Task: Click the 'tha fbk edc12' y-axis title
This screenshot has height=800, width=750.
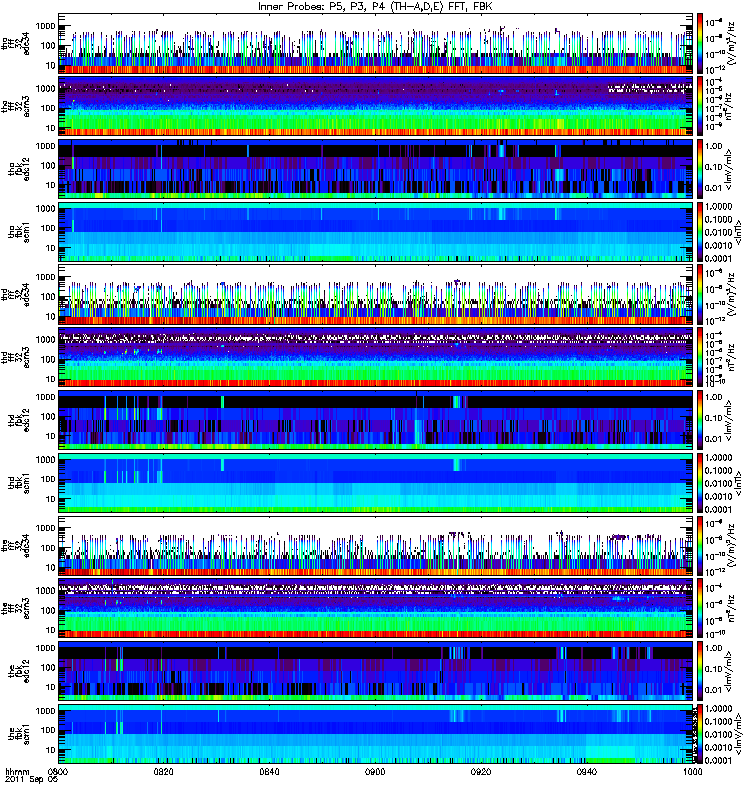Action: click(18, 169)
